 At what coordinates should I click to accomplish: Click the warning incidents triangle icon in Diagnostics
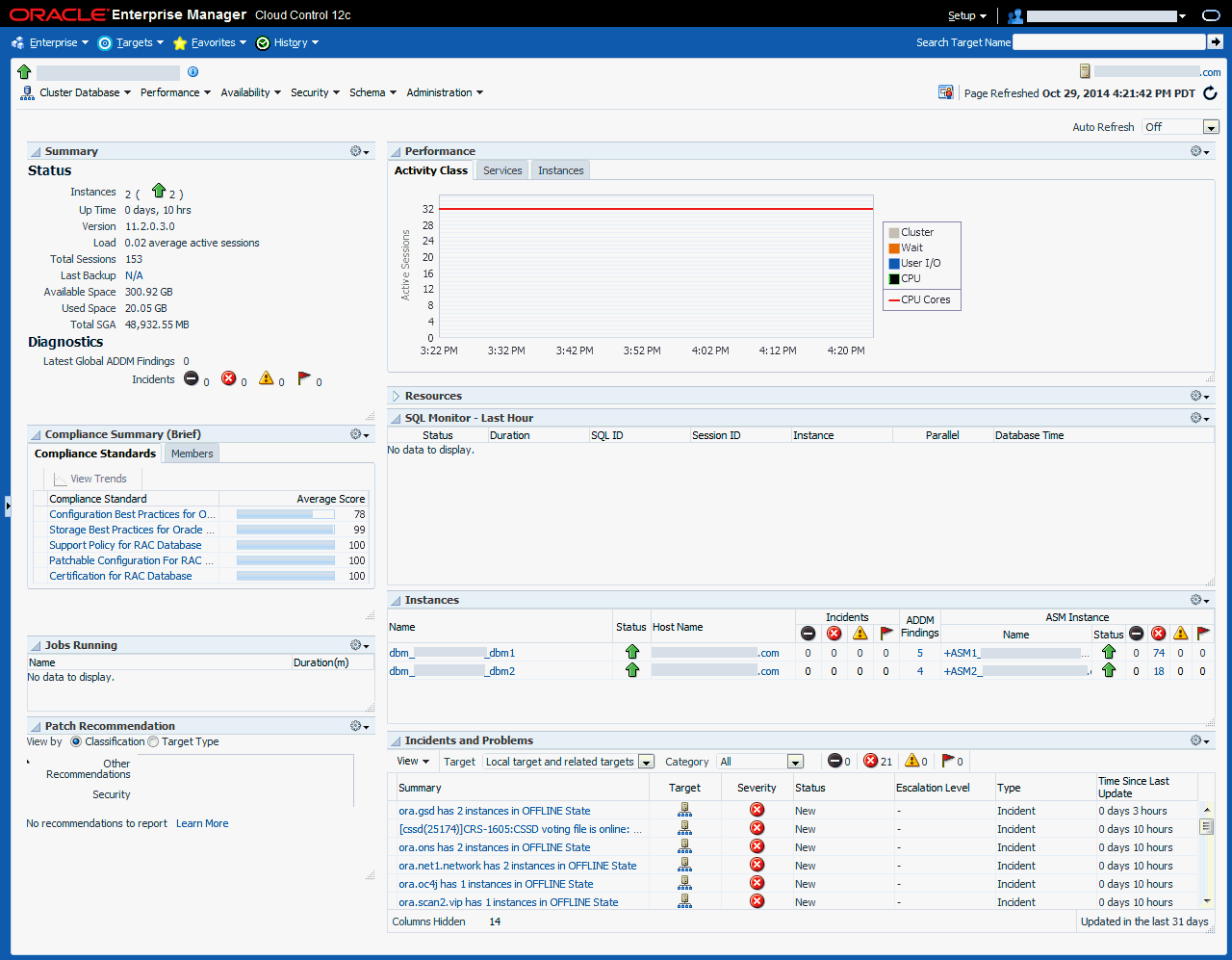pos(267,378)
